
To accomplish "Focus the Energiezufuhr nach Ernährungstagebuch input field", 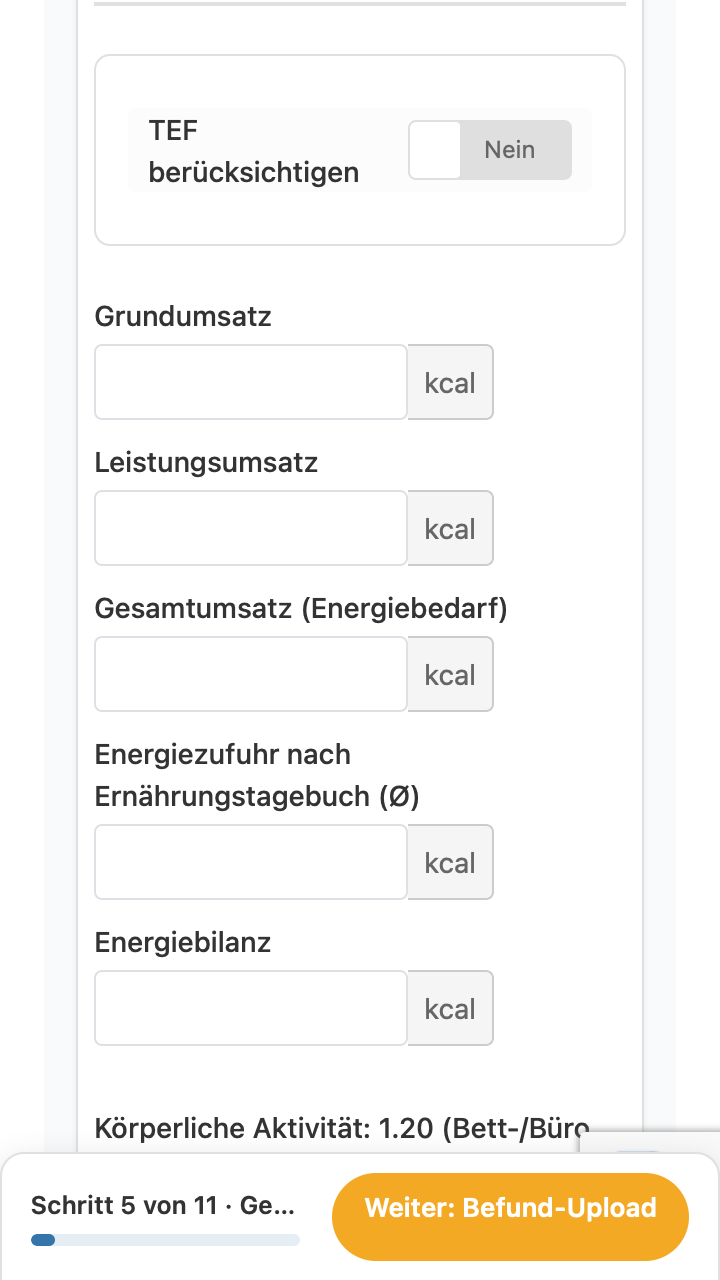I will pos(251,862).
